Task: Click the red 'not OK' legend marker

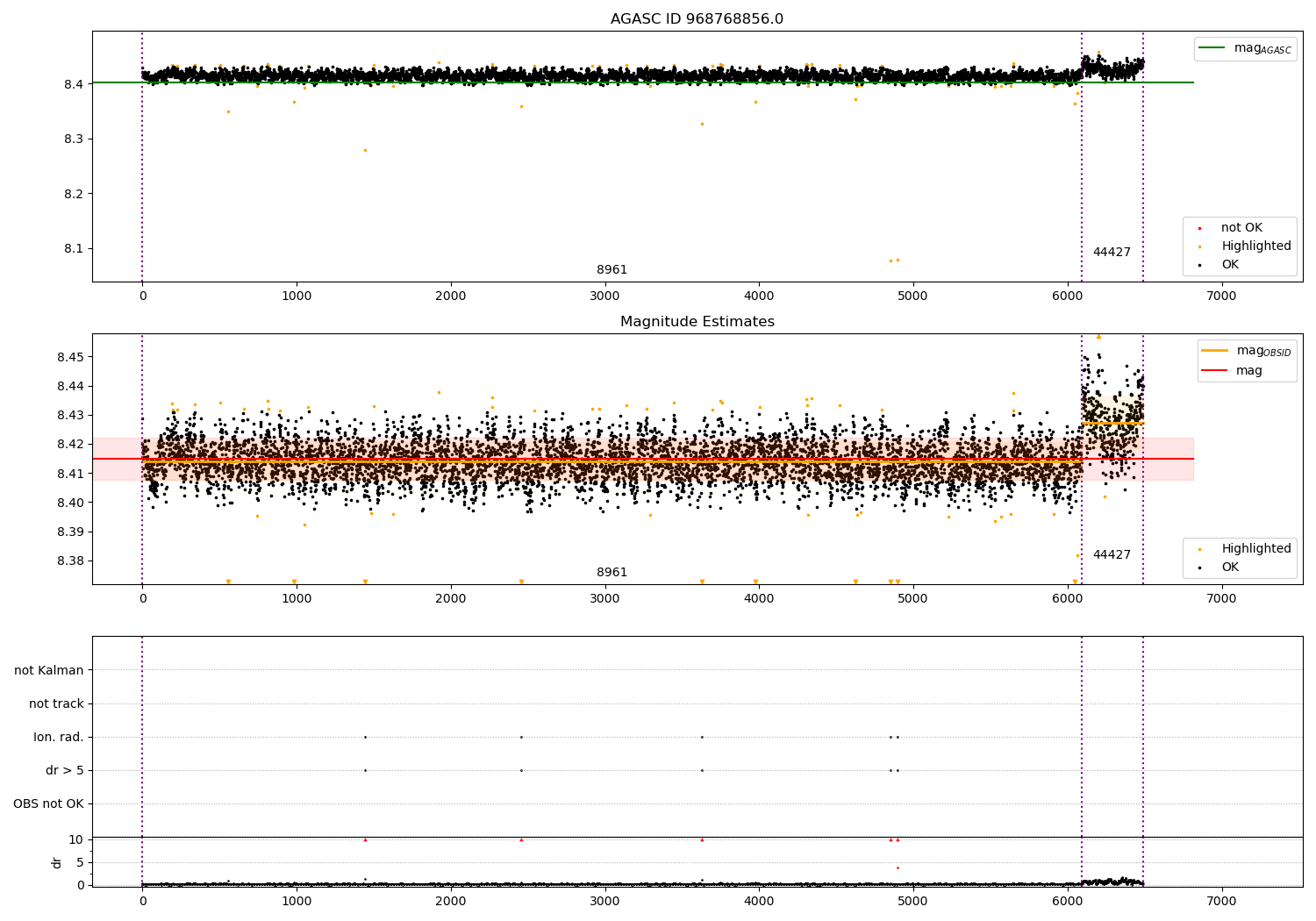Action: pos(1199,228)
